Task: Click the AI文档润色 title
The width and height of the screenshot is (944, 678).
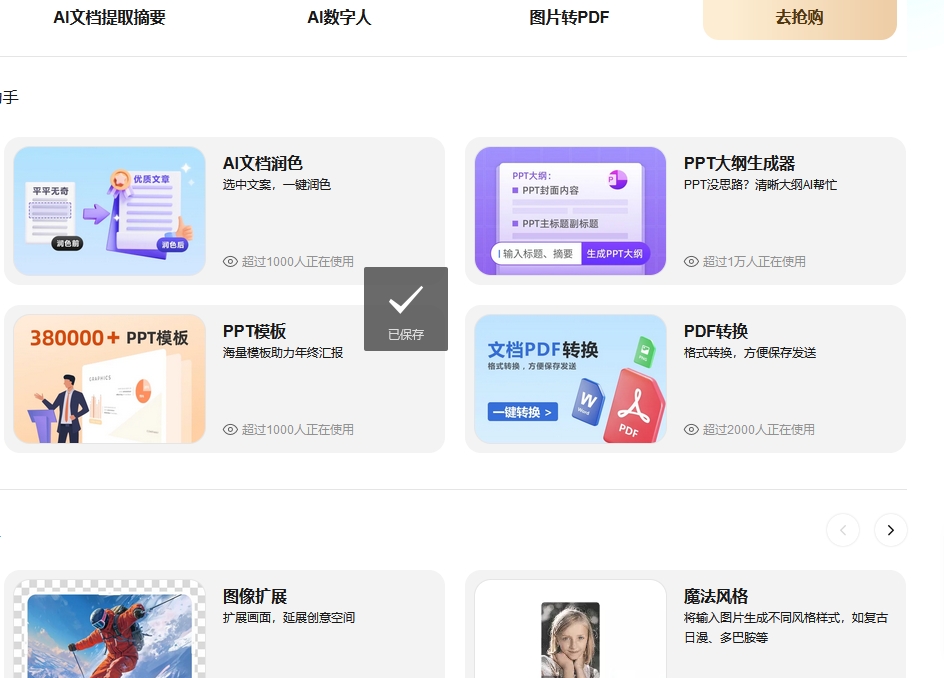Action: coord(262,163)
